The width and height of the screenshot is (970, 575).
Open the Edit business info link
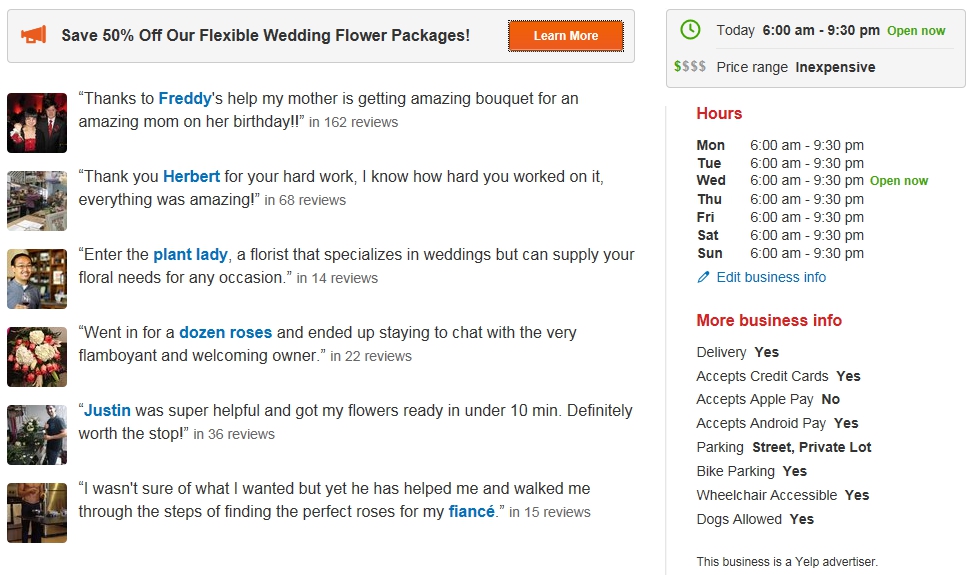click(771, 277)
